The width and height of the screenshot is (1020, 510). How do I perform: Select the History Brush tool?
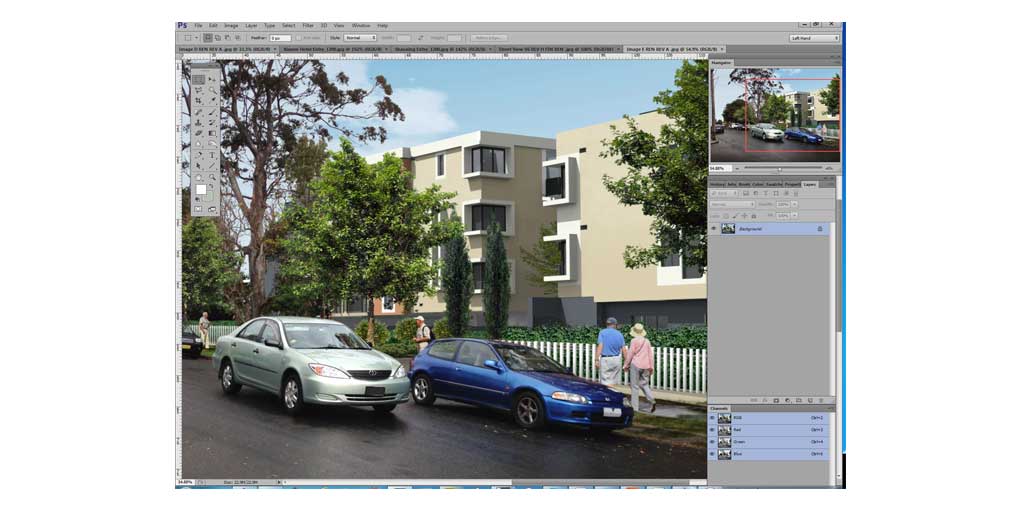213,122
